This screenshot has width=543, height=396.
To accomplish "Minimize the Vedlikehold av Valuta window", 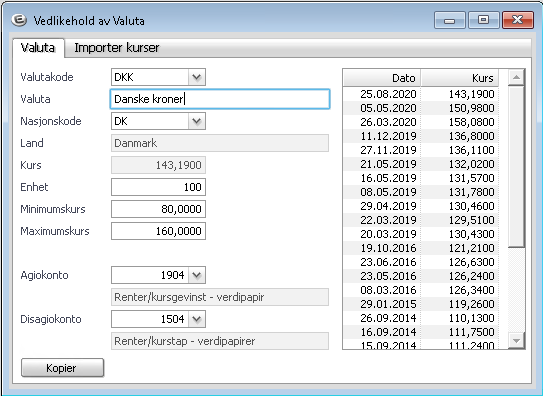I will [449, 20].
